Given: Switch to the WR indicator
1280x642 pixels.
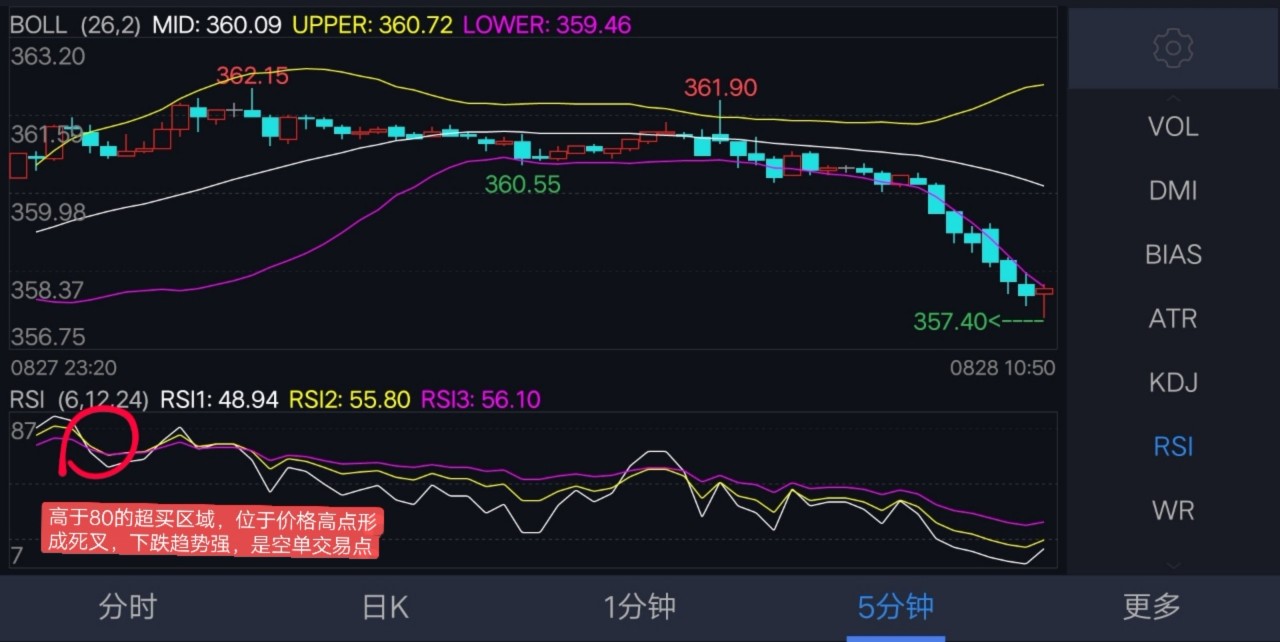Looking at the screenshot, I should pos(1172,510).
